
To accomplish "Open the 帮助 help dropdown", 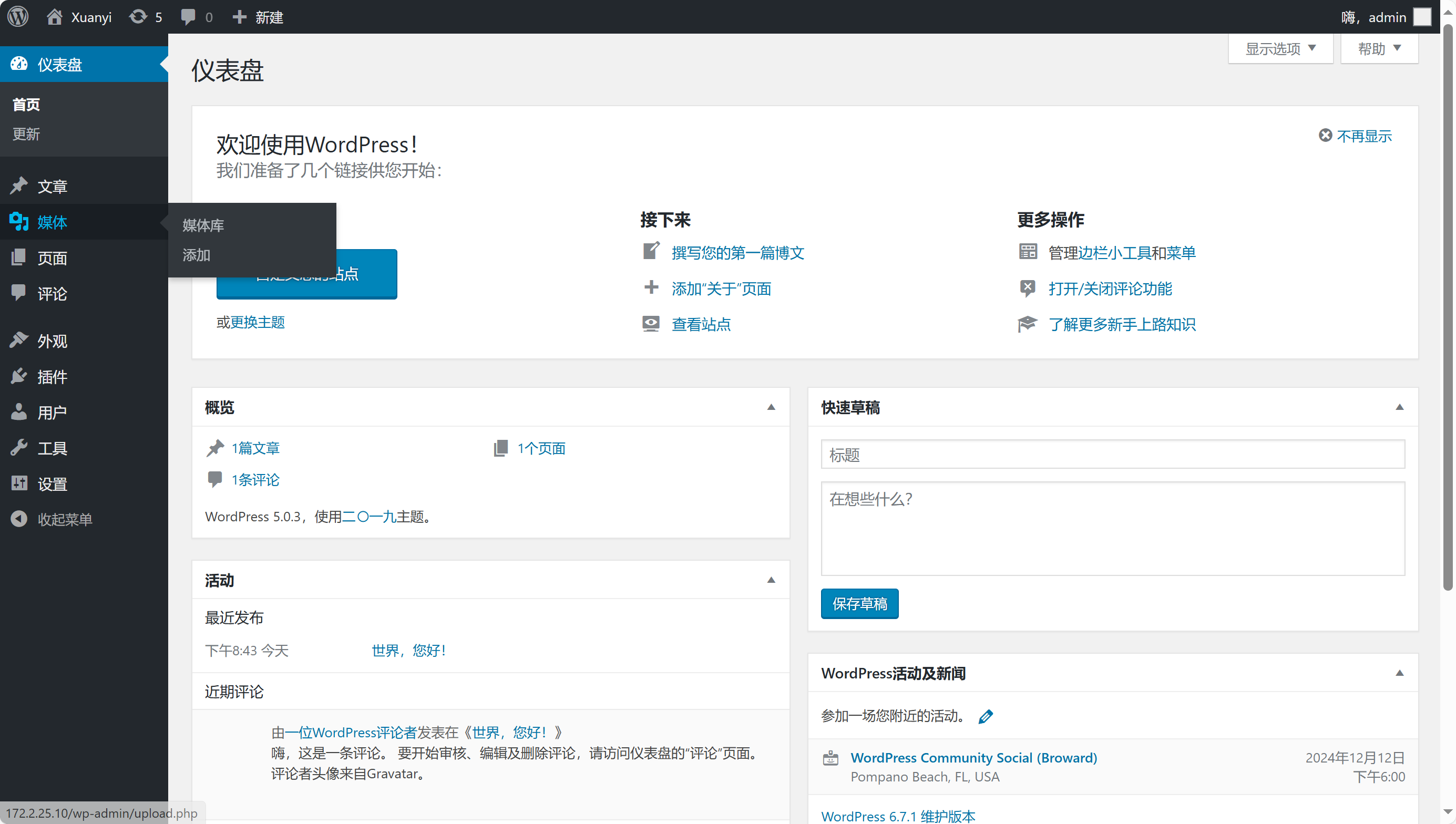I will 1379,49.
